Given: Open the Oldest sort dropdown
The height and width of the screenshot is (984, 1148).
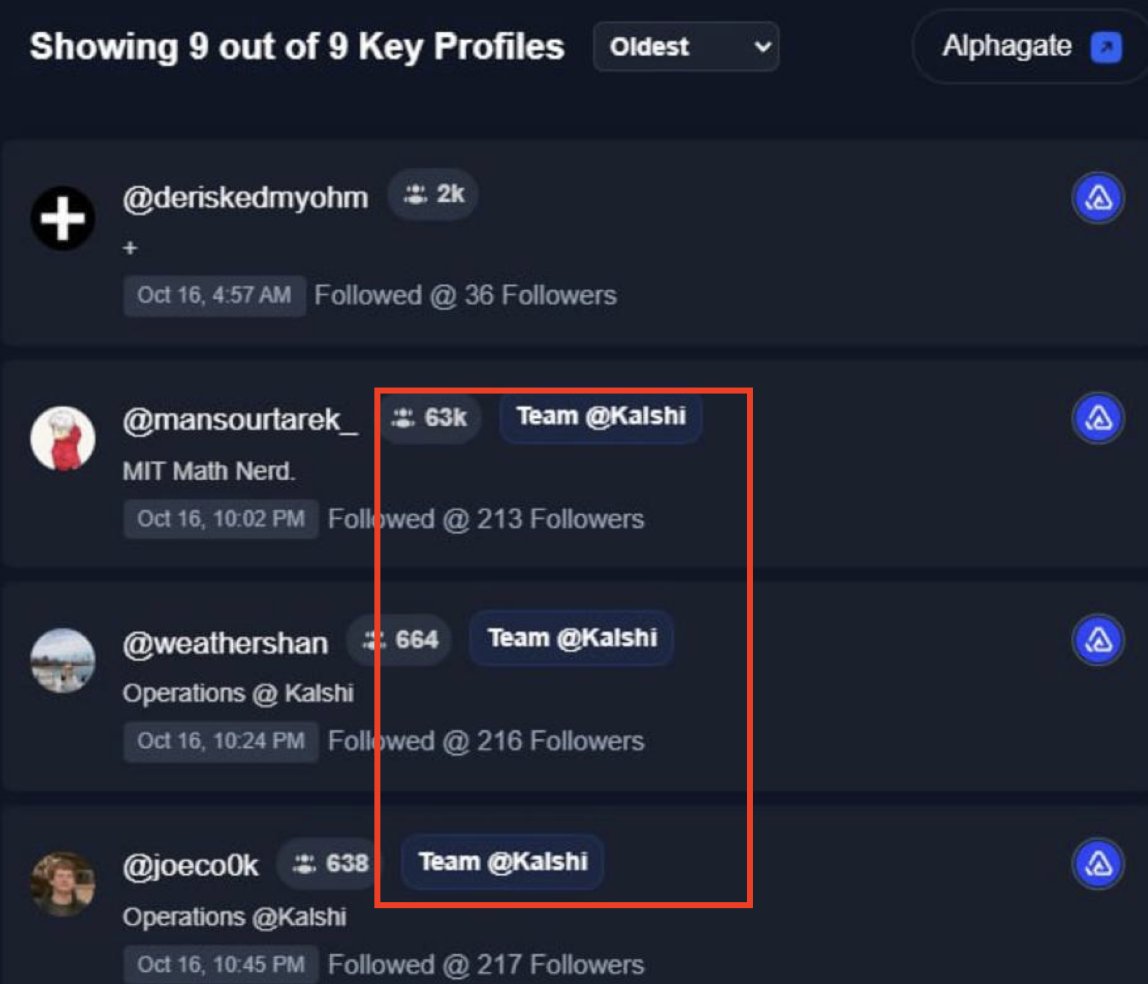Looking at the screenshot, I should pyautogui.click(x=685, y=47).
